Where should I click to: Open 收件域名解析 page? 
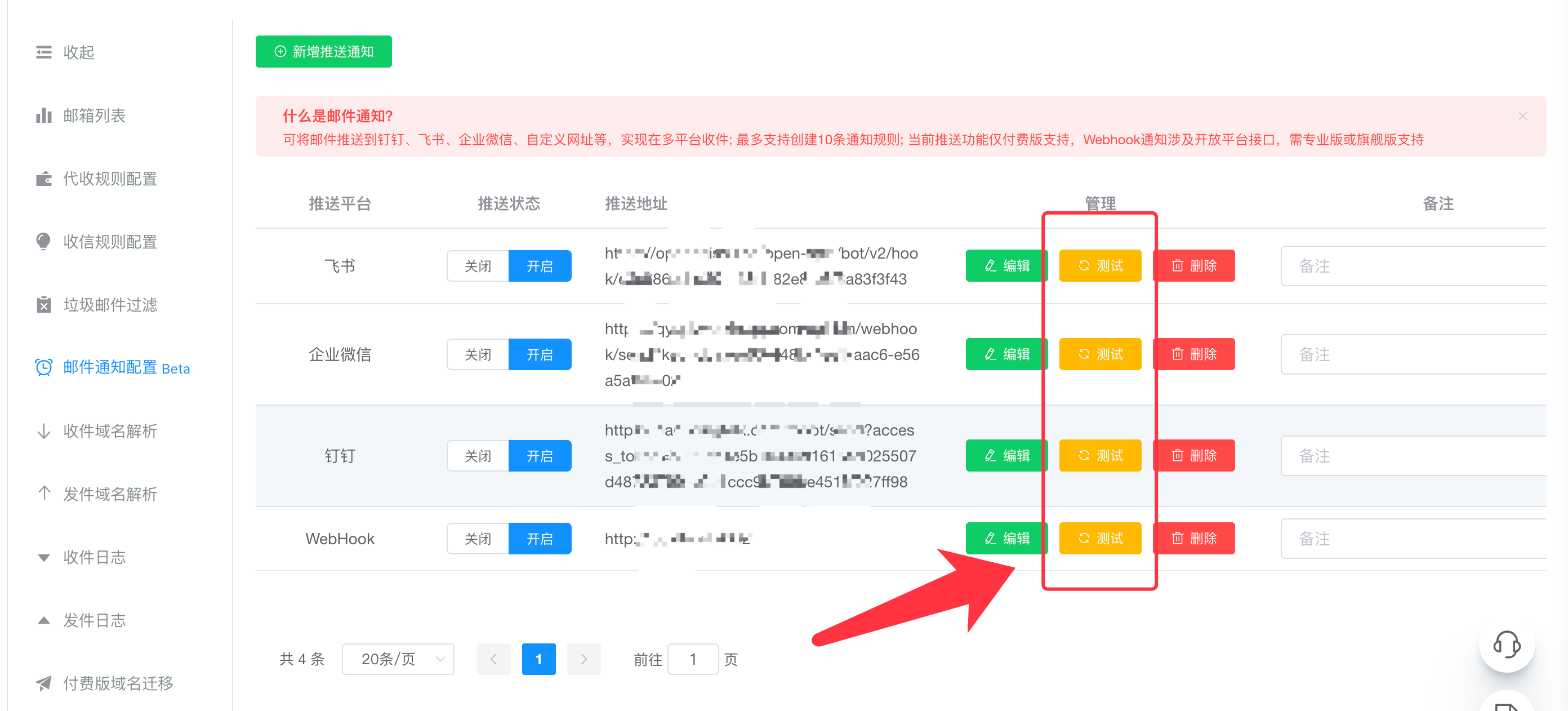(96, 431)
